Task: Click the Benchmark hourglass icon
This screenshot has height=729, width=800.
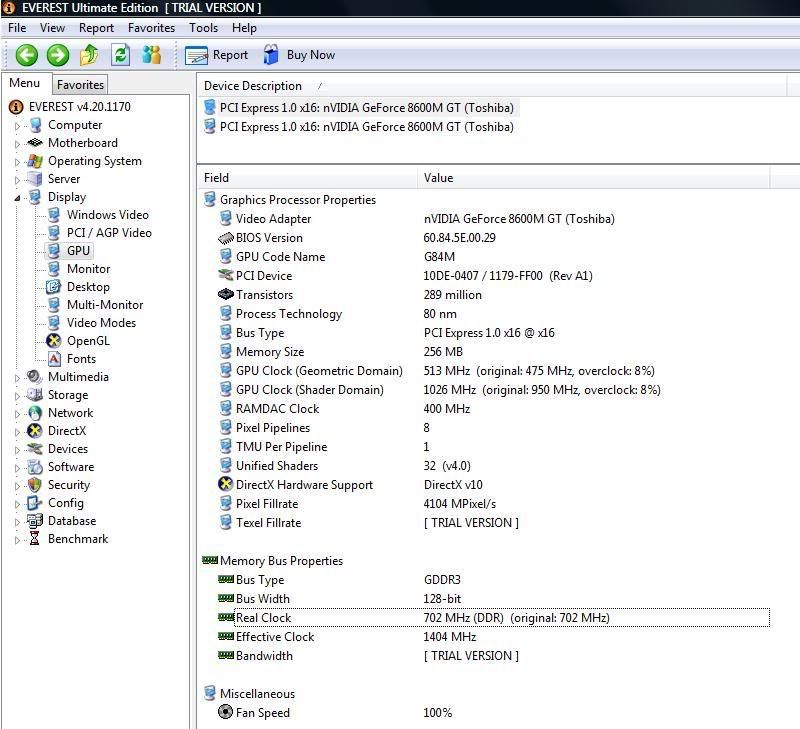Action: 35,539
